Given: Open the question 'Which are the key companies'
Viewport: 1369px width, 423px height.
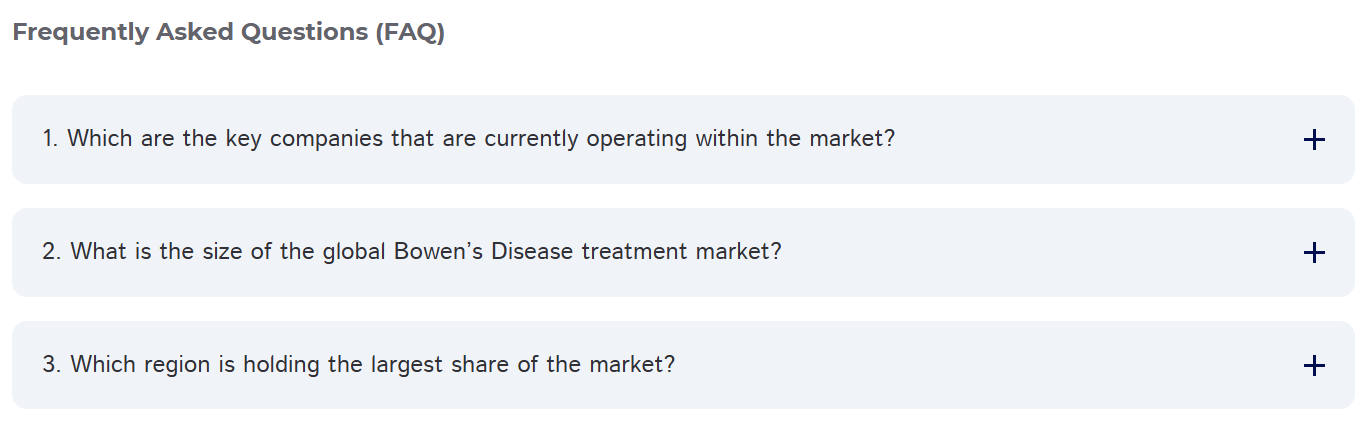Looking at the screenshot, I should [468, 138].
